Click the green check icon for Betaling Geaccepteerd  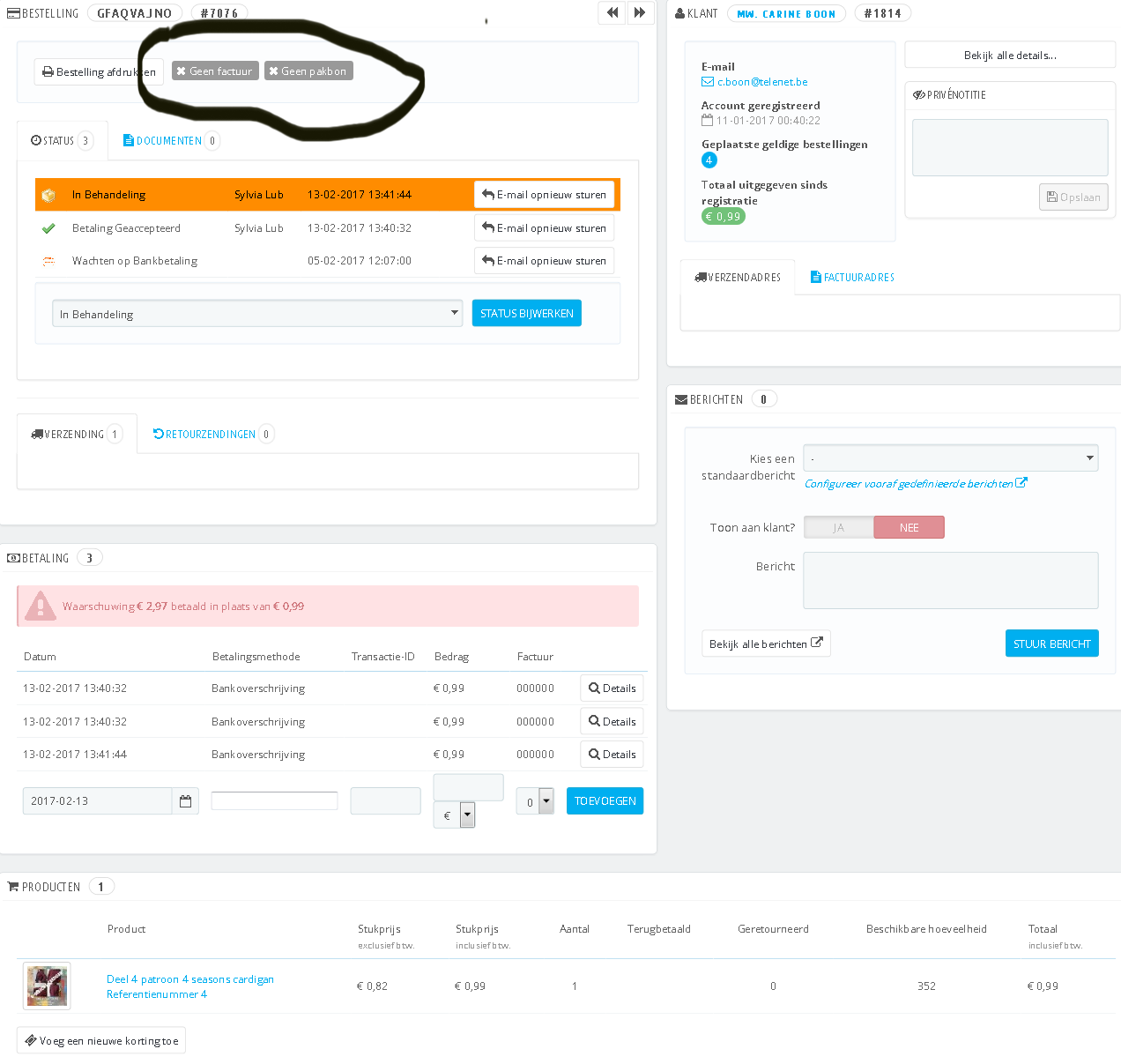point(48,228)
